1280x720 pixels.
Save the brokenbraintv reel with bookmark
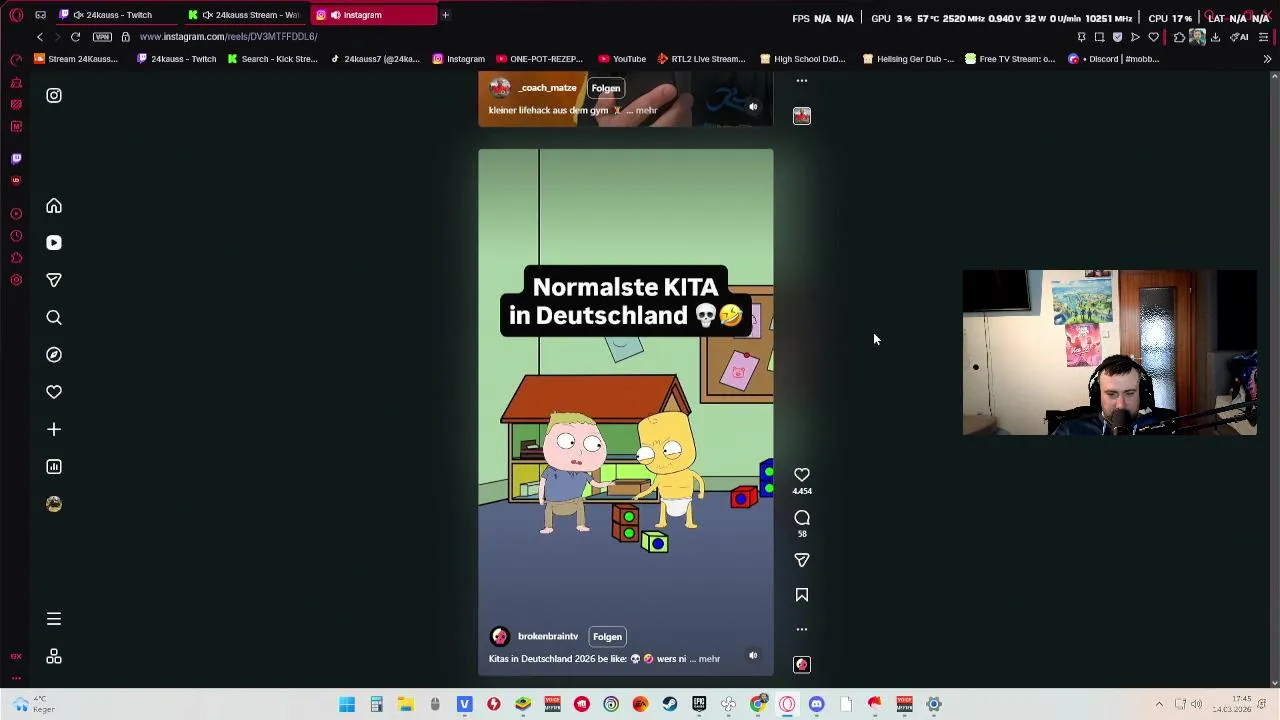click(x=802, y=595)
